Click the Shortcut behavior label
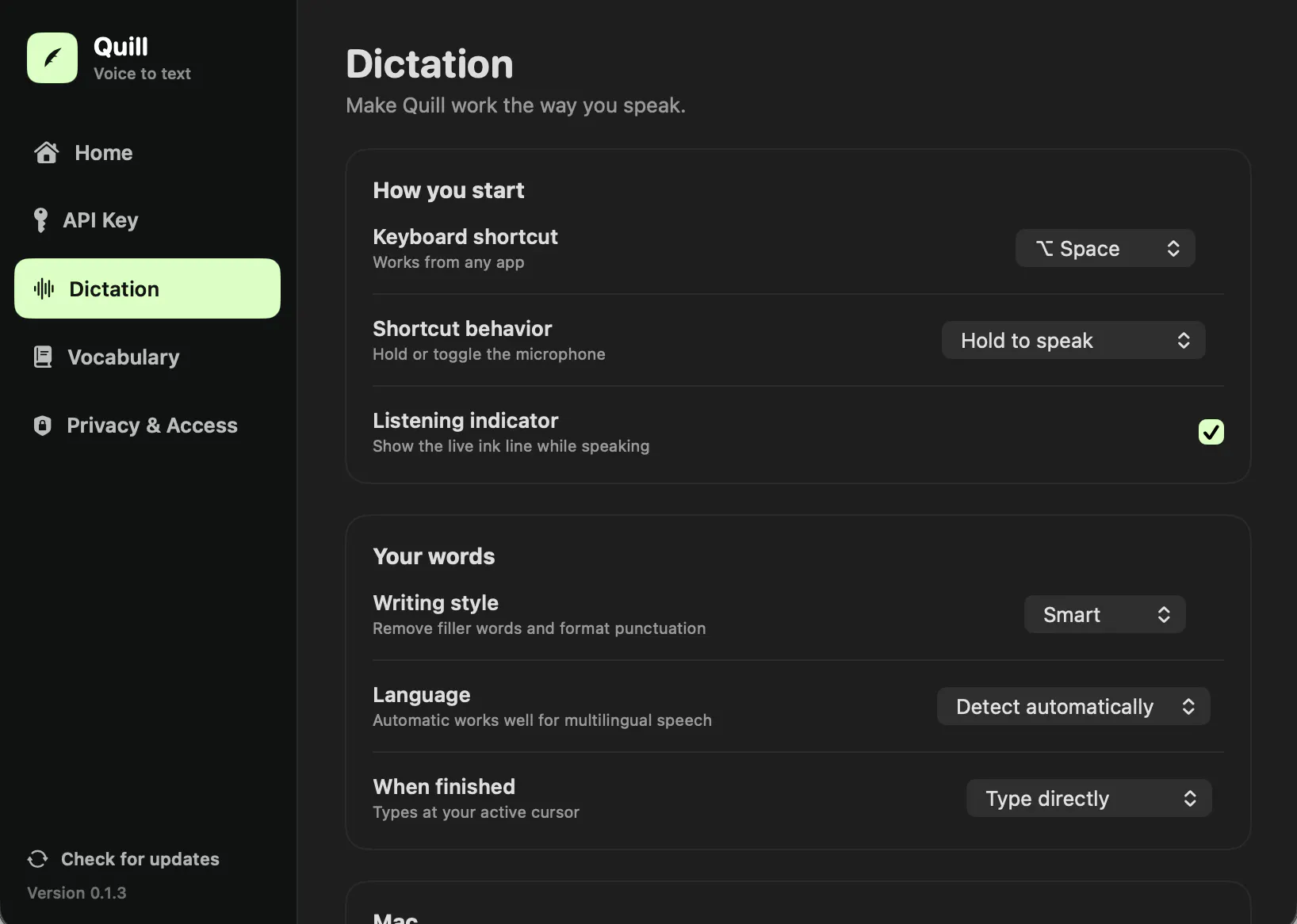1297x924 pixels. click(462, 329)
